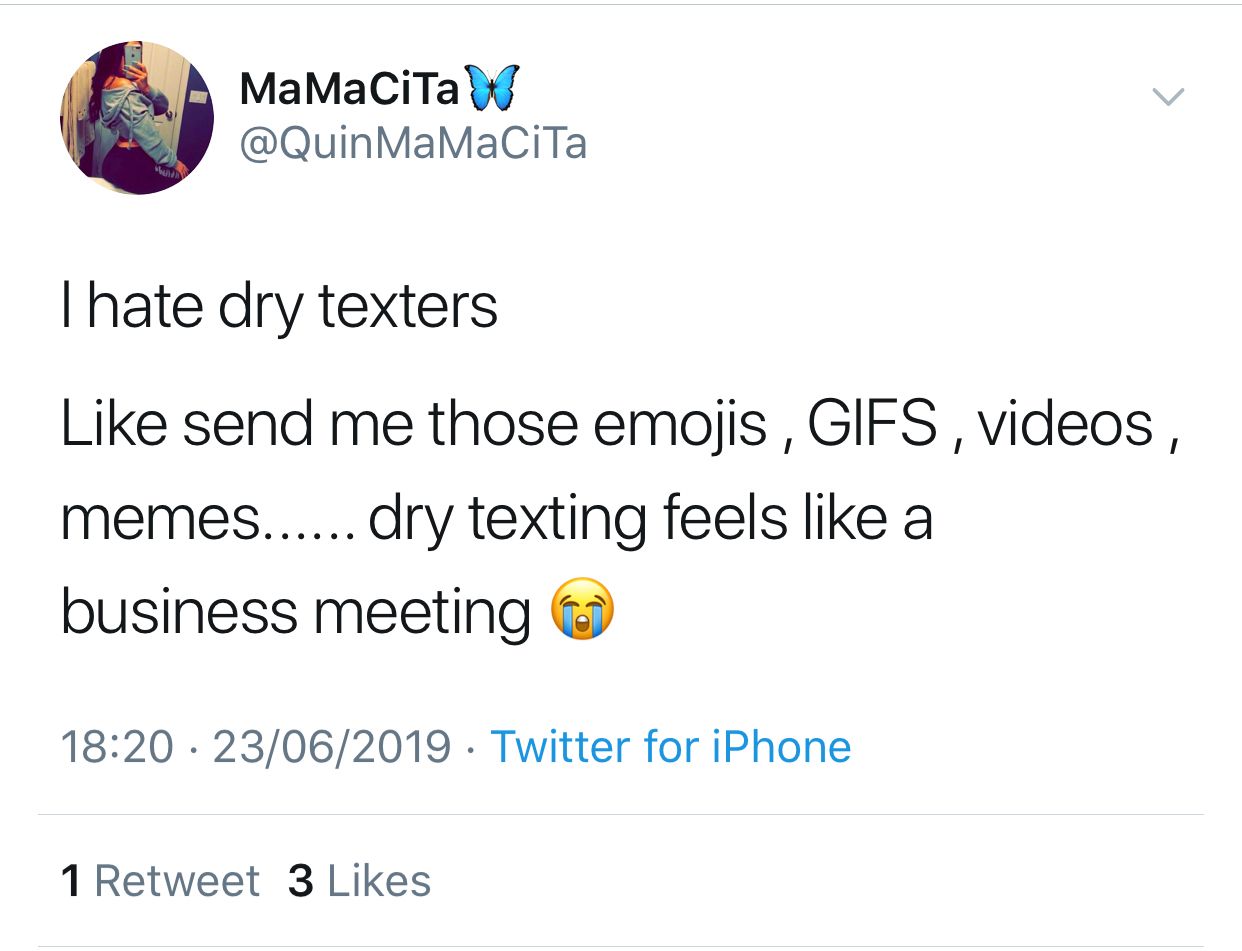The height and width of the screenshot is (951, 1242).
Task: Click the word "emojis" in the tweet
Action: (x=679, y=424)
